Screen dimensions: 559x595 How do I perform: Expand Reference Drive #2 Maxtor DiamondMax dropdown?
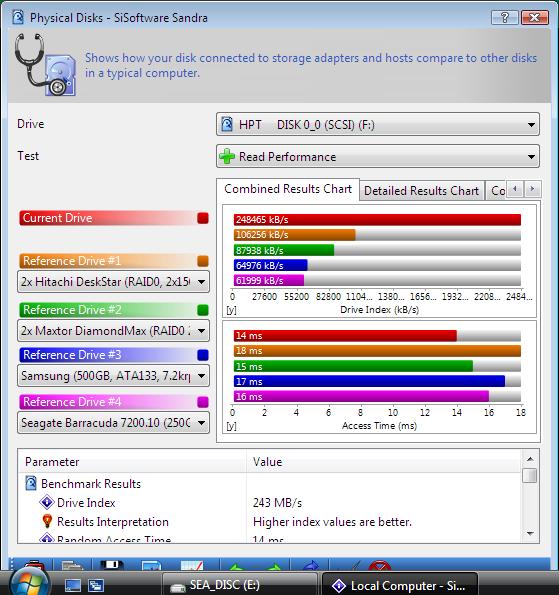[x=113, y=331]
